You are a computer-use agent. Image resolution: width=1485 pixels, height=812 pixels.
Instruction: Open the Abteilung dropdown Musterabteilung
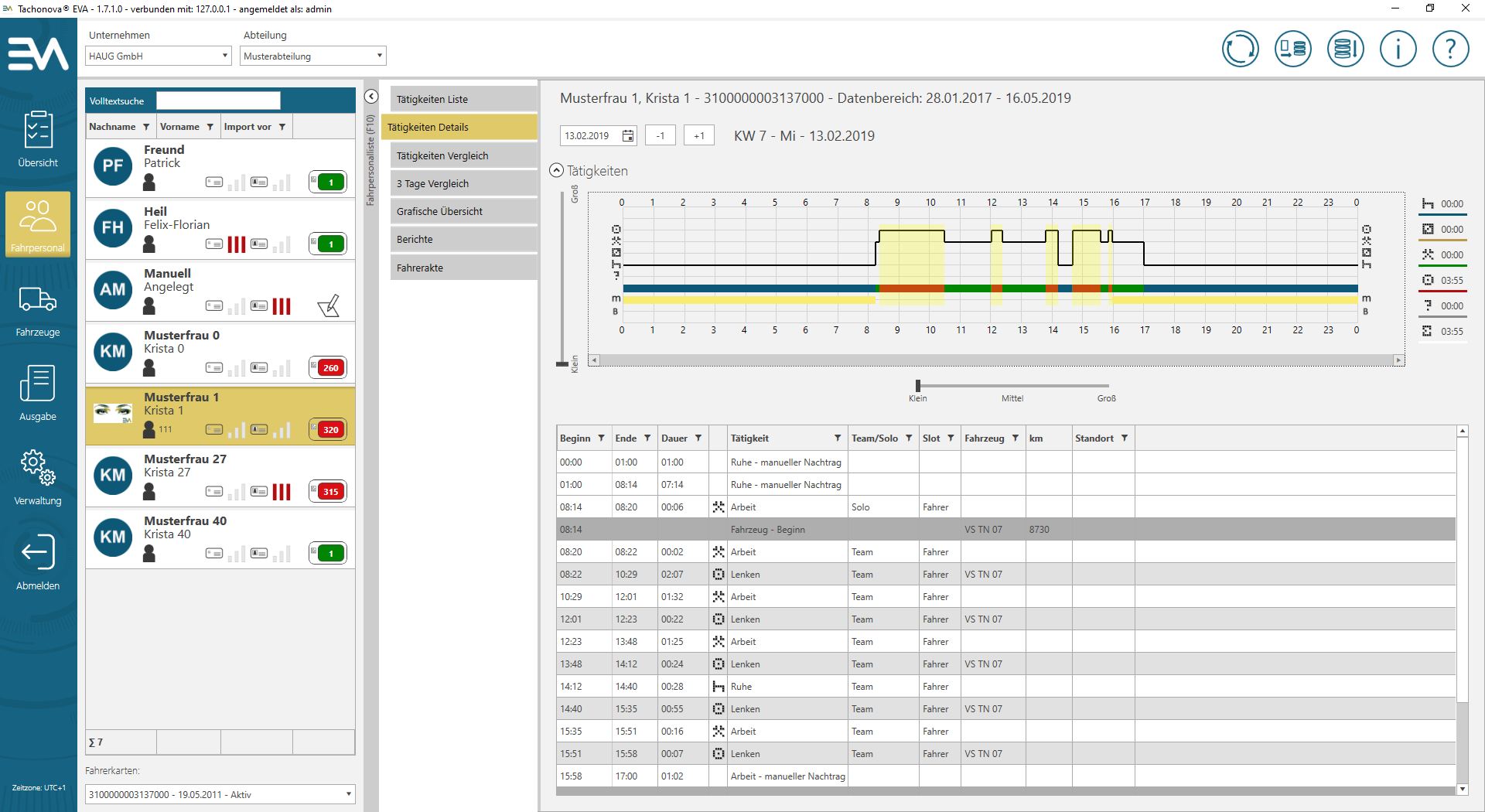tap(312, 56)
